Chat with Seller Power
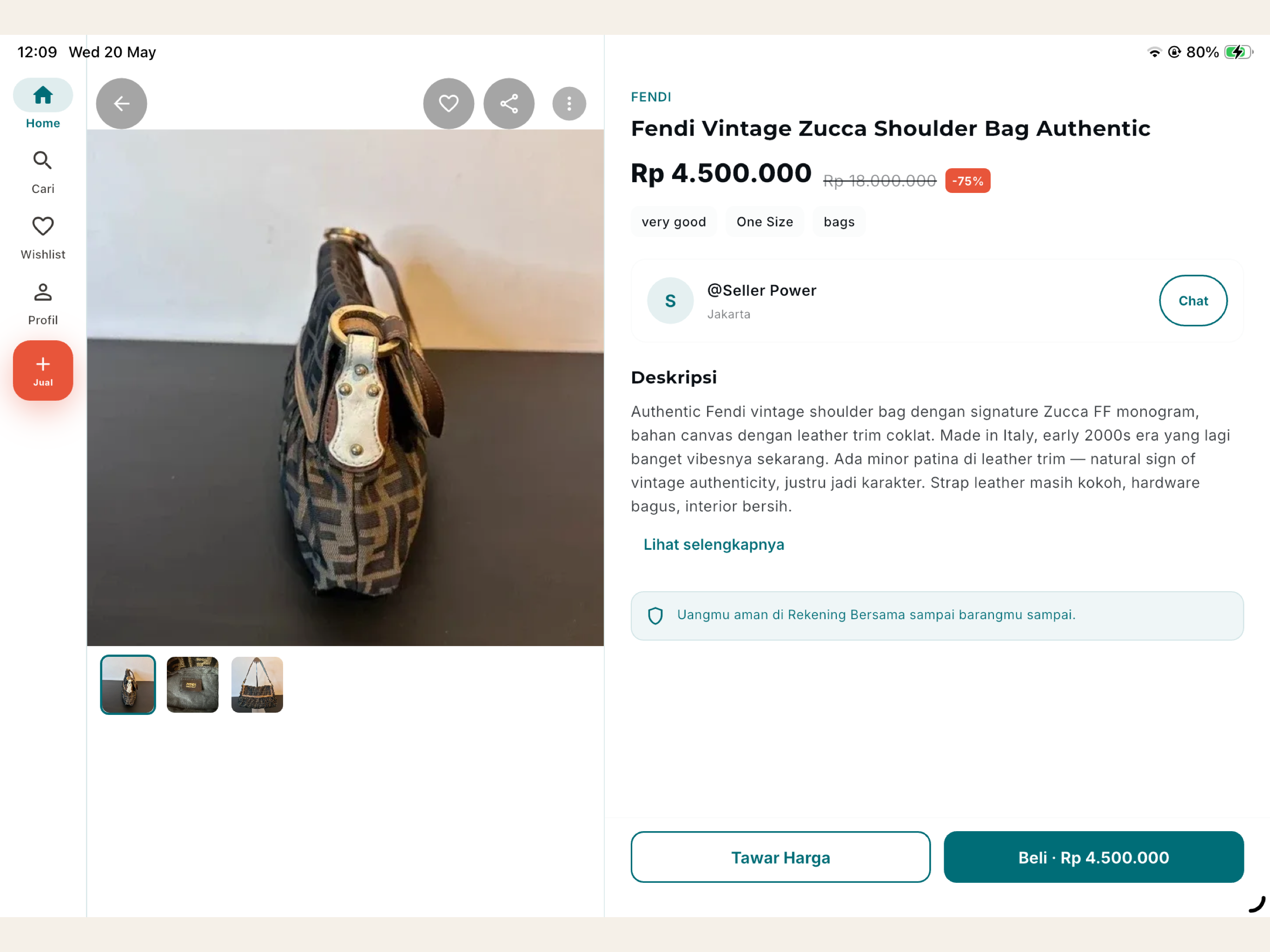 (1193, 300)
